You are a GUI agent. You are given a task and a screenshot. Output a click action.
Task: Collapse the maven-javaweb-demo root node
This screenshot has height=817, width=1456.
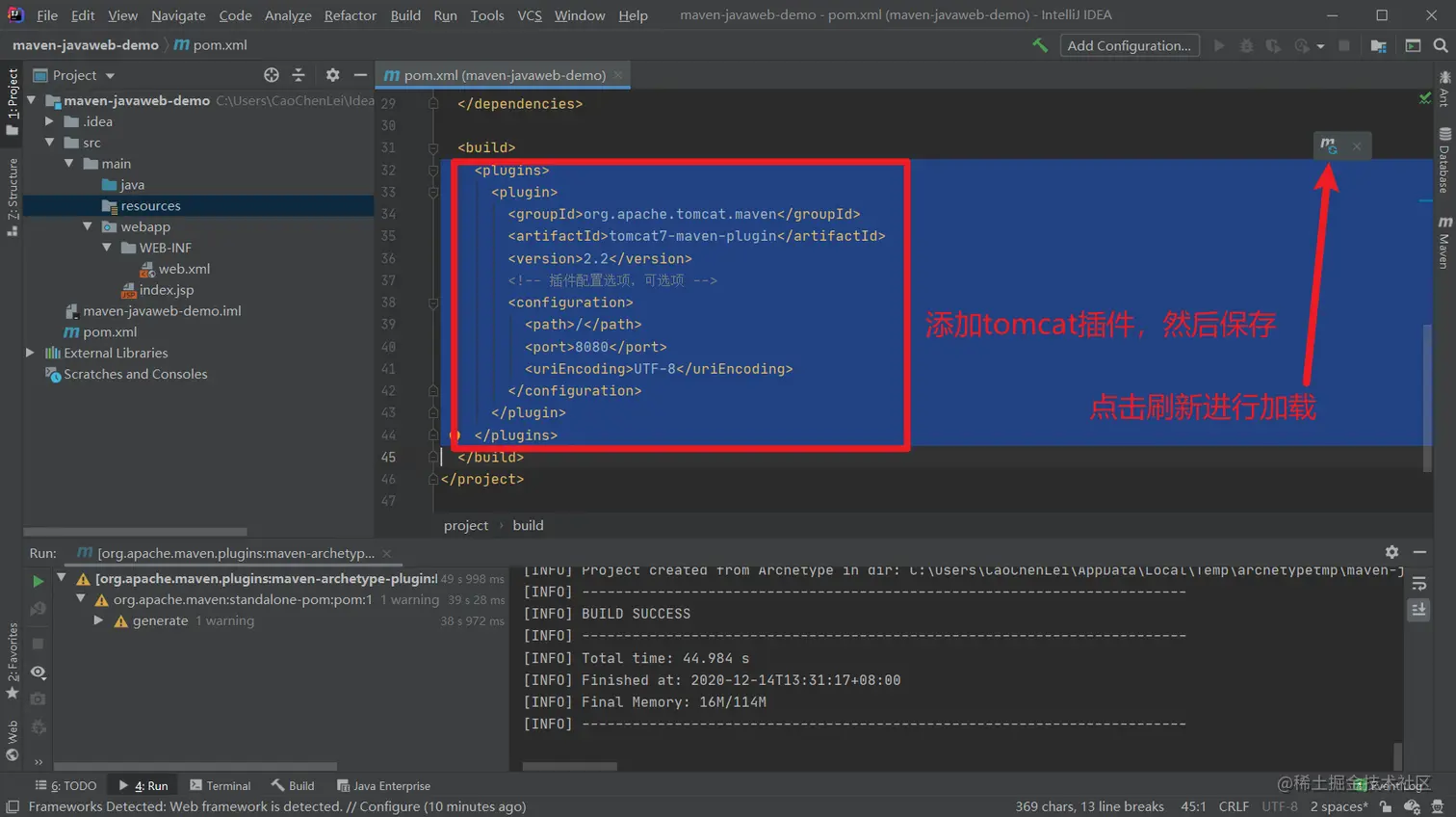32,100
